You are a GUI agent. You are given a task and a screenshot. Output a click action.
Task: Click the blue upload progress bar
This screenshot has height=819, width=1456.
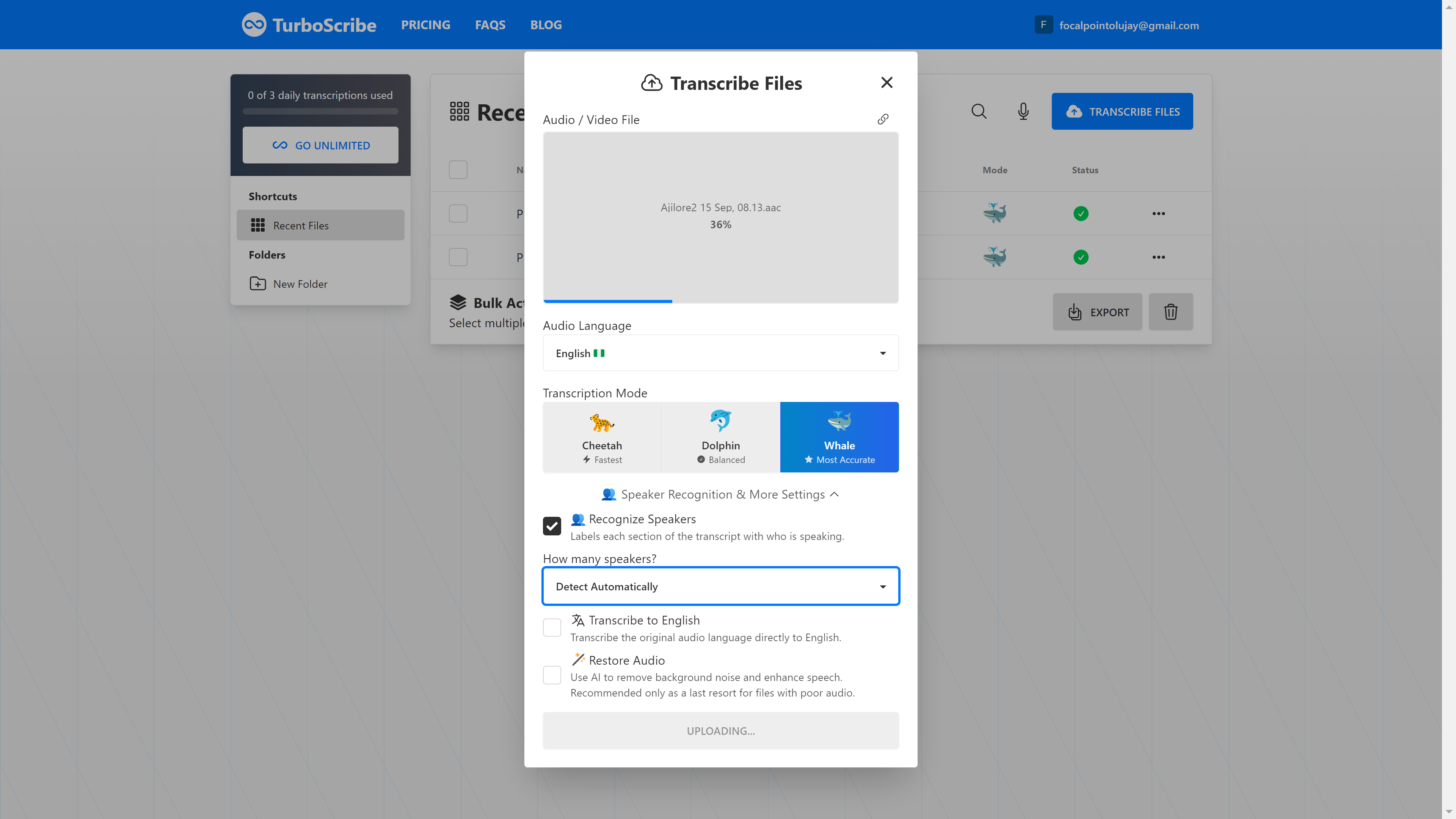[607, 301]
